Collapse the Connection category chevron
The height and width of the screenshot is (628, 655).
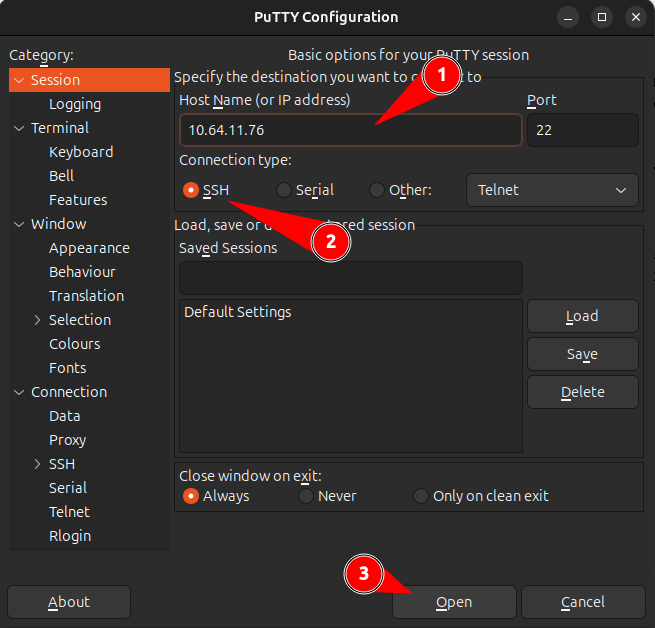19,392
